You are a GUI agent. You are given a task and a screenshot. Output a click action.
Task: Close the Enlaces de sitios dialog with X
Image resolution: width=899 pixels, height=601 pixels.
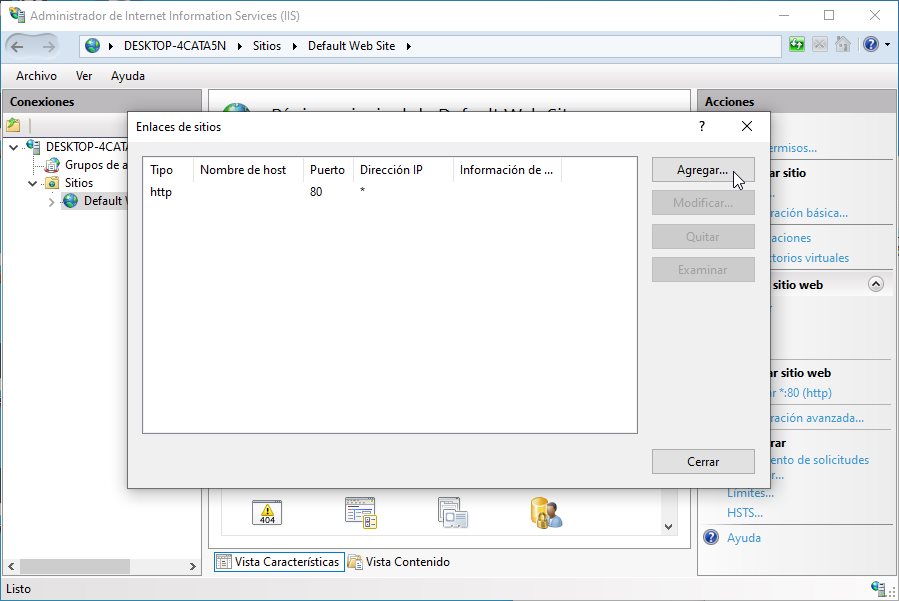coord(746,126)
